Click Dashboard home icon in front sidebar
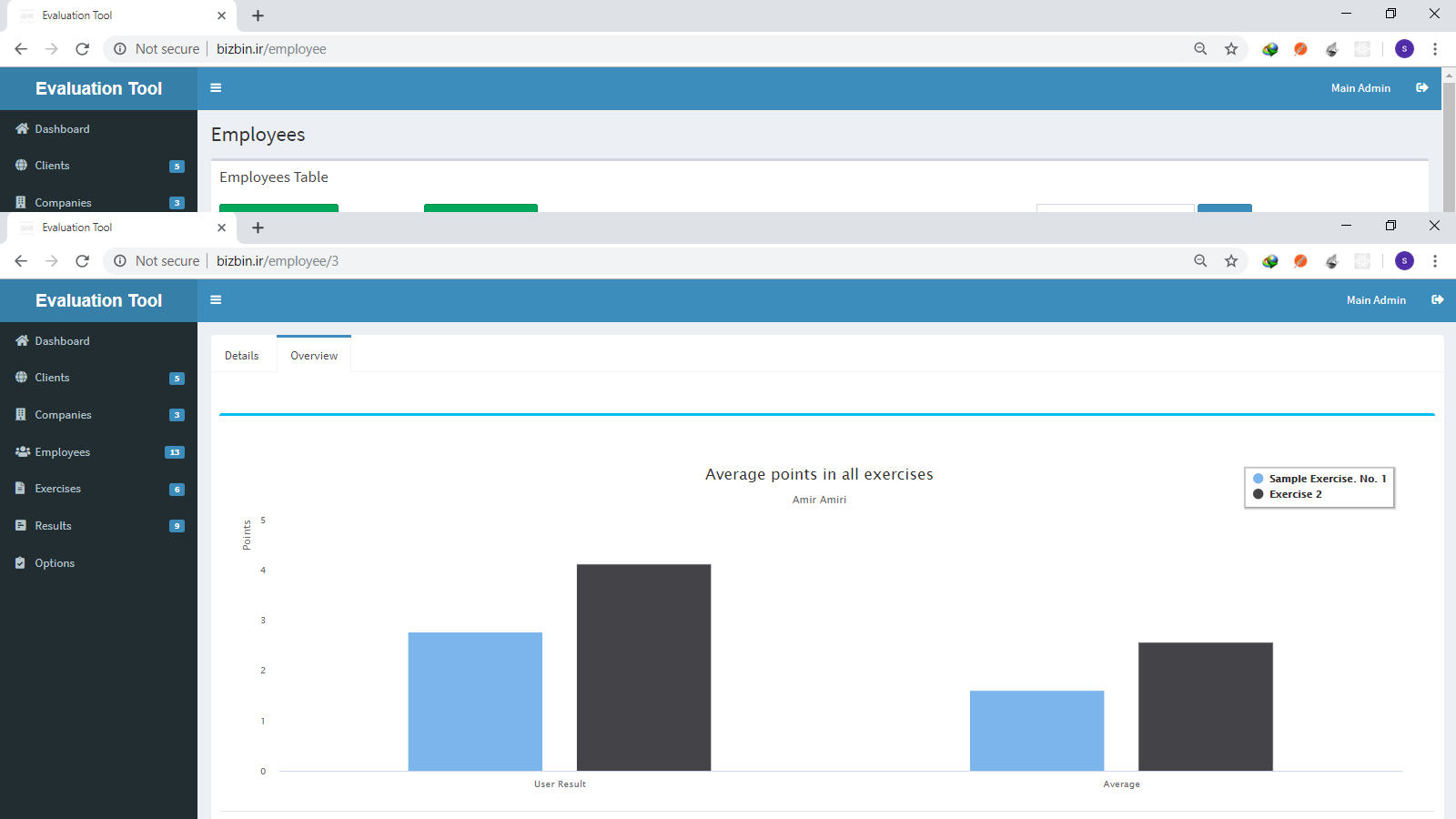Screen dimensions: 1456x819 (x=22, y=340)
